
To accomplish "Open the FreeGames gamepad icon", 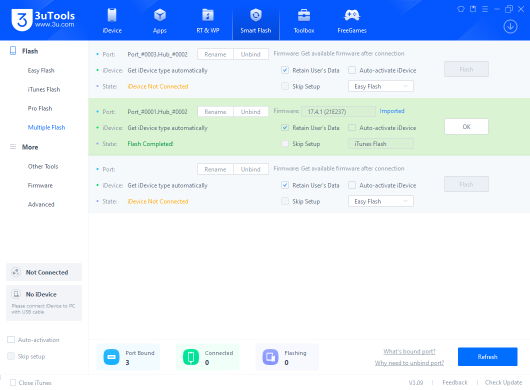I will pyautogui.click(x=352, y=16).
